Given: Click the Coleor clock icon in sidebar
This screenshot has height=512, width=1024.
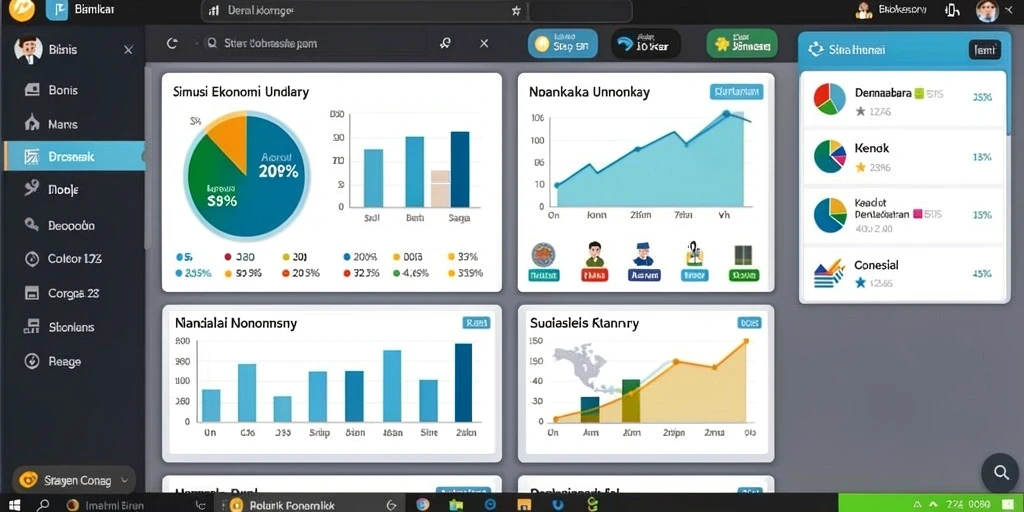Looking at the screenshot, I should point(31,259).
